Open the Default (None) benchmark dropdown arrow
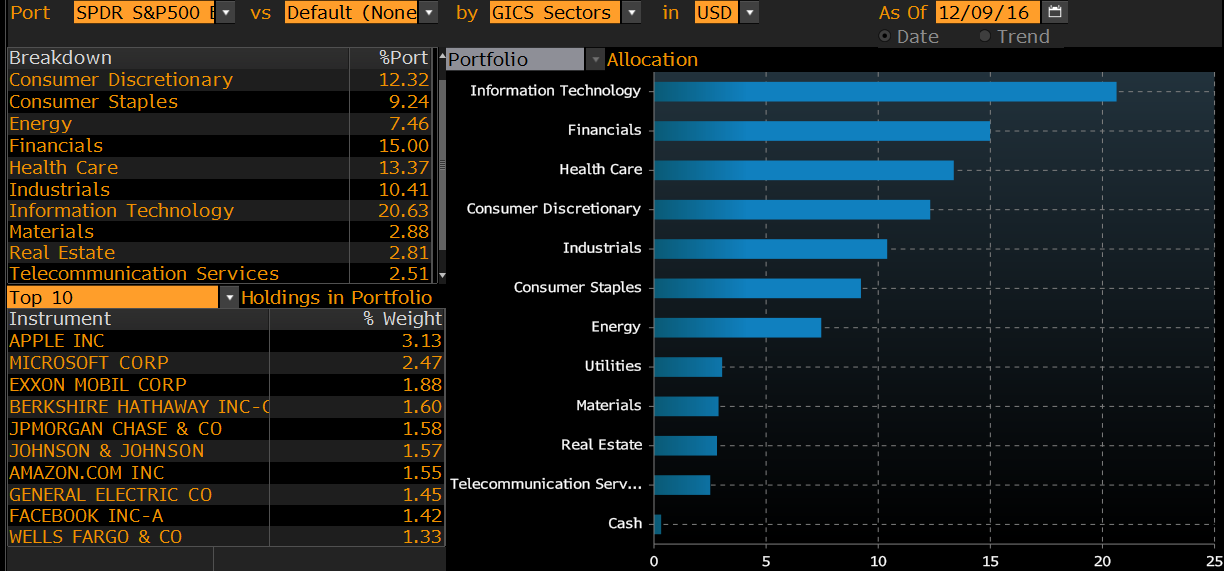Viewport: 1224px width, 571px height. pyautogui.click(x=430, y=12)
